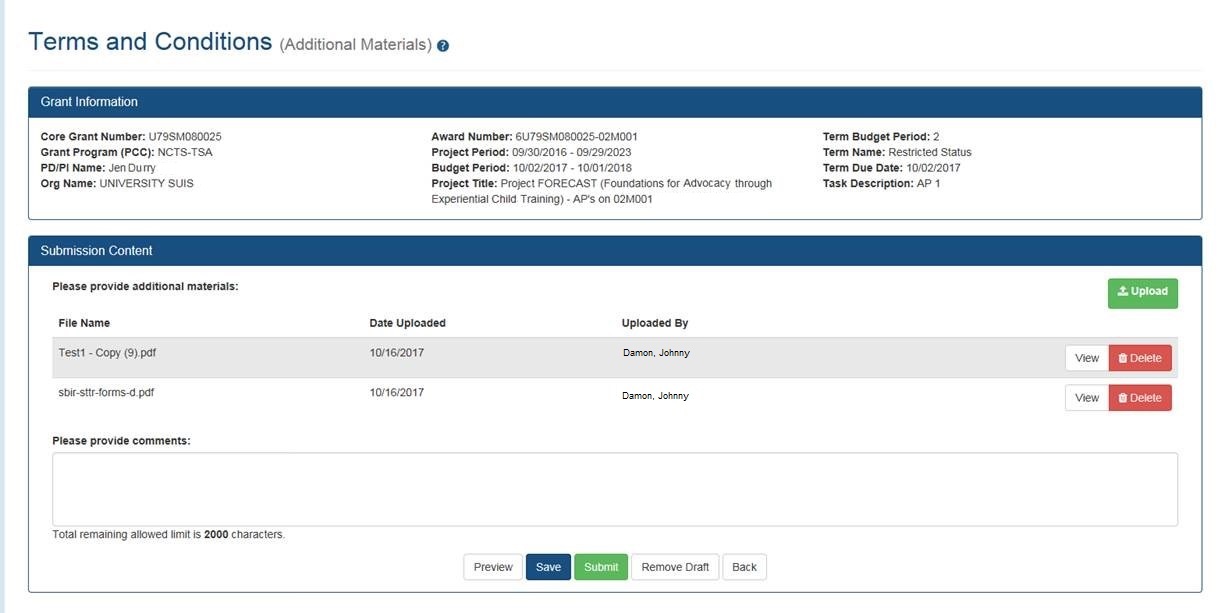Click the upload arrow on the green button
Viewport: 1218px width, 613px height.
click(1122, 291)
